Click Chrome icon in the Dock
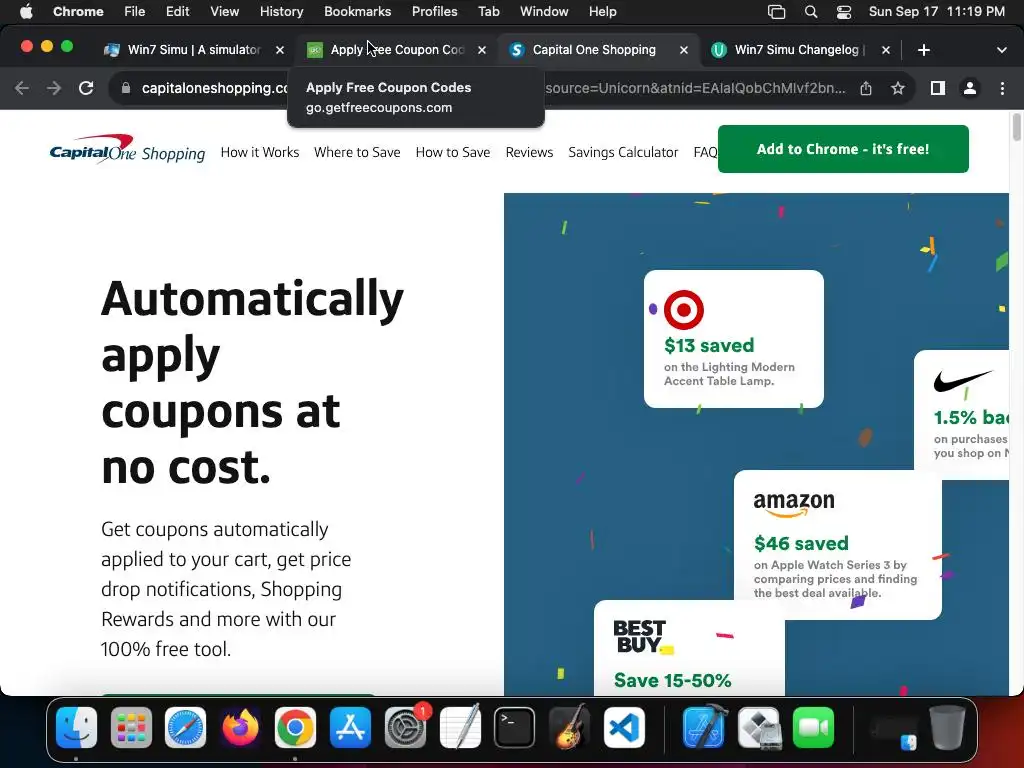The height and width of the screenshot is (768, 1024). 295,728
